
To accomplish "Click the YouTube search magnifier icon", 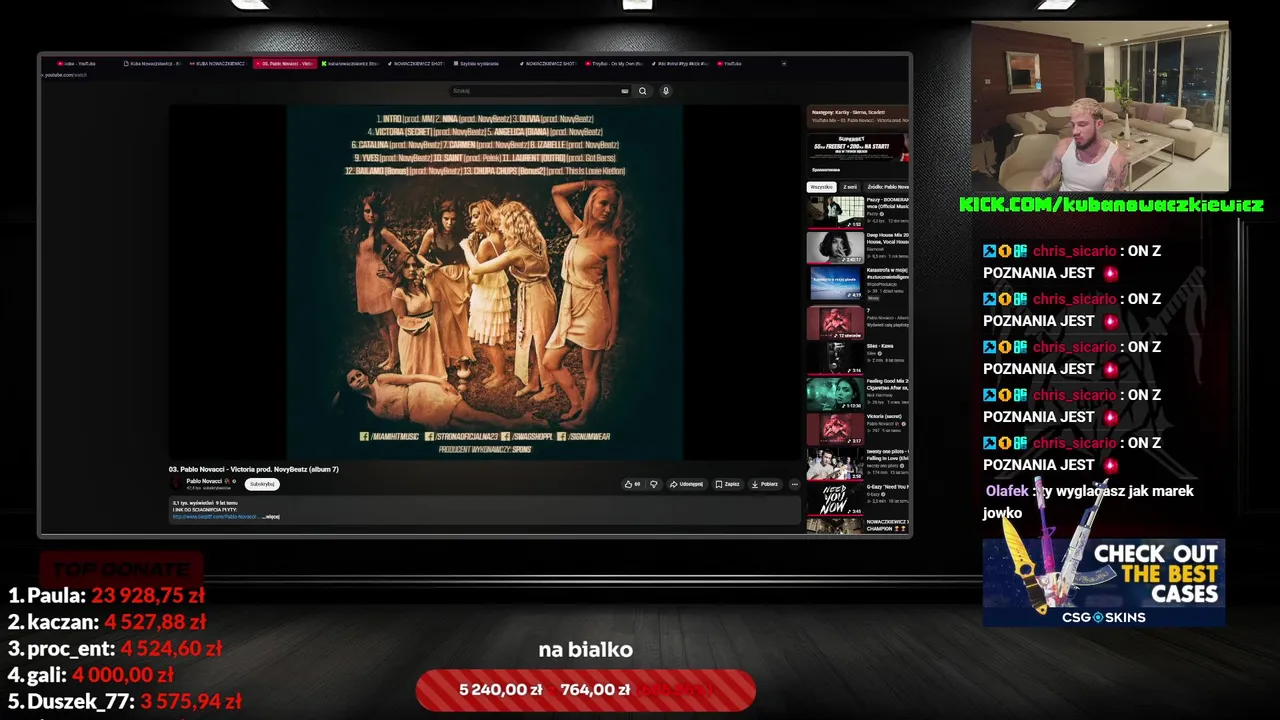I will pos(643,91).
